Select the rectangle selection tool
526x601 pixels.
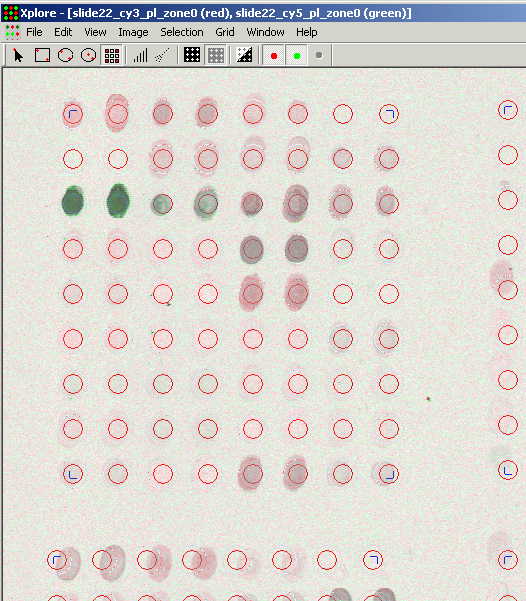(x=42, y=56)
